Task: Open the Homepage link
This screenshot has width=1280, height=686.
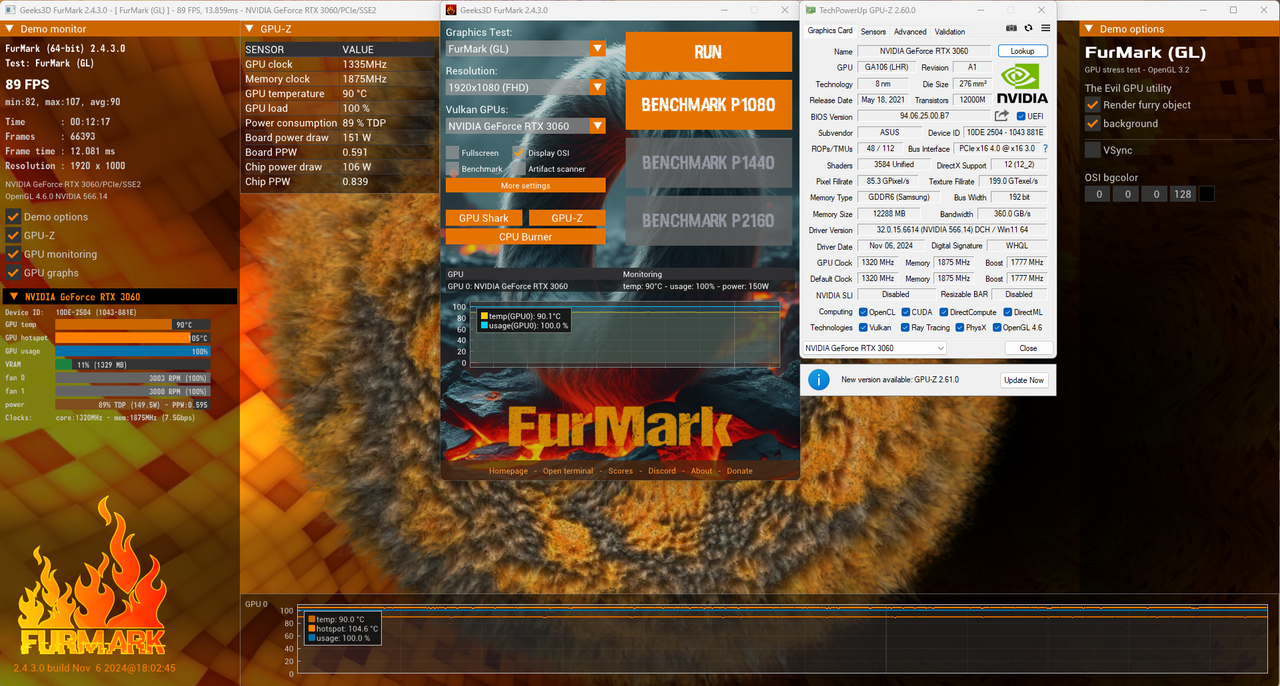Action: tap(508, 471)
